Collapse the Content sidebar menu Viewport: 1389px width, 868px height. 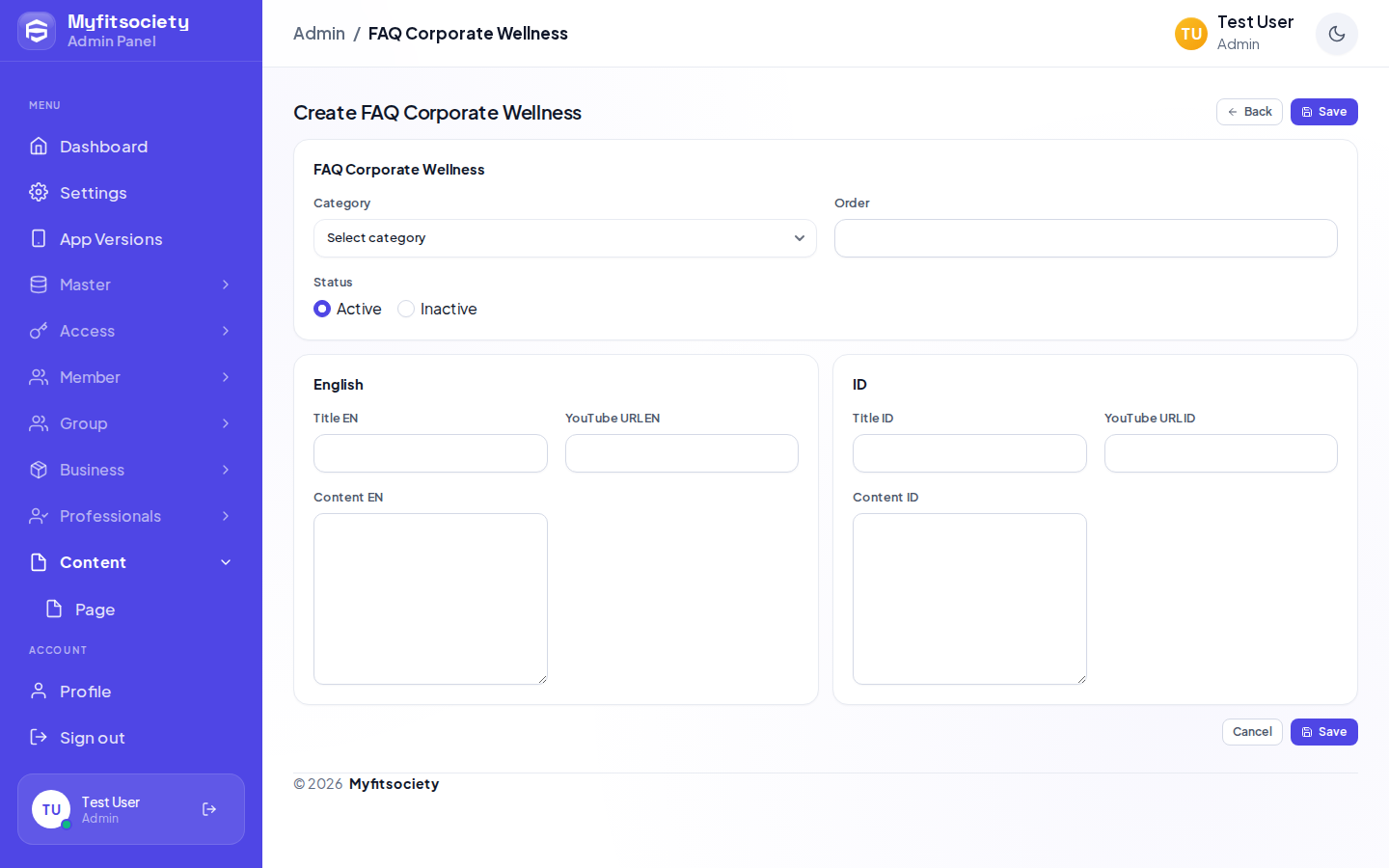coord(131,562)
